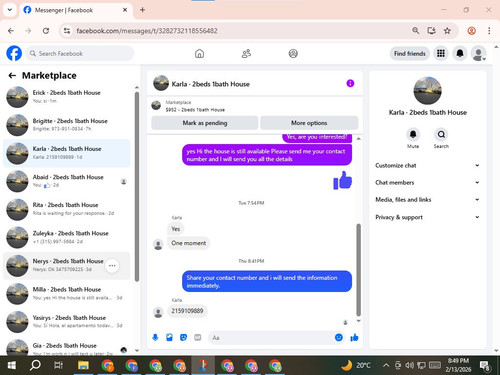Open the Friends icon in top navigation
Screen dimensions: 500x375
point(246,53)
